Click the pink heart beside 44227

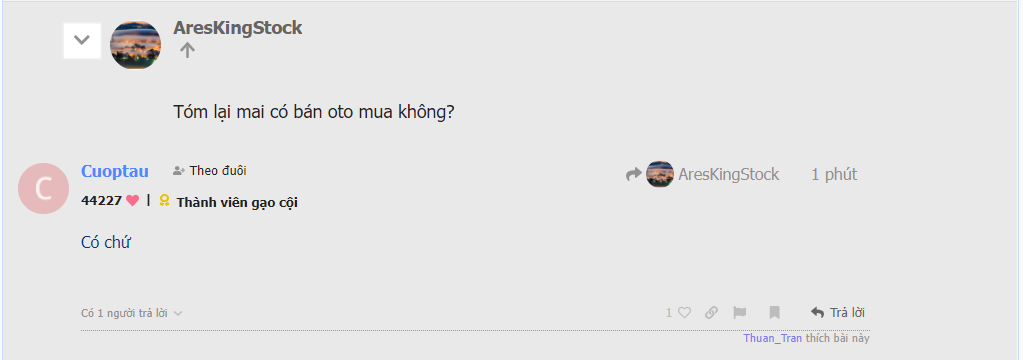132,201
